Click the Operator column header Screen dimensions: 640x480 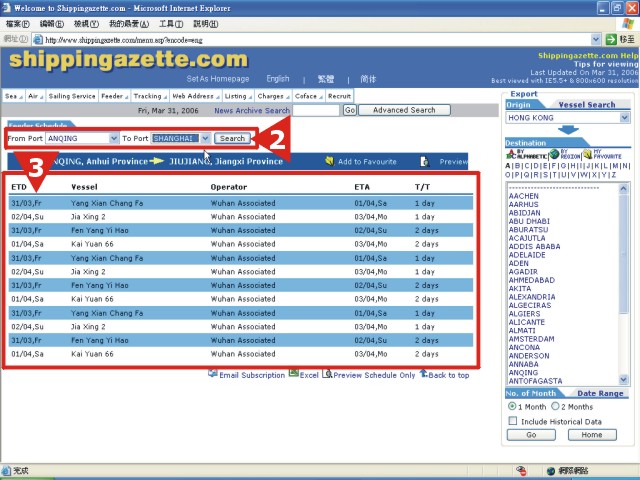[229, 187]
